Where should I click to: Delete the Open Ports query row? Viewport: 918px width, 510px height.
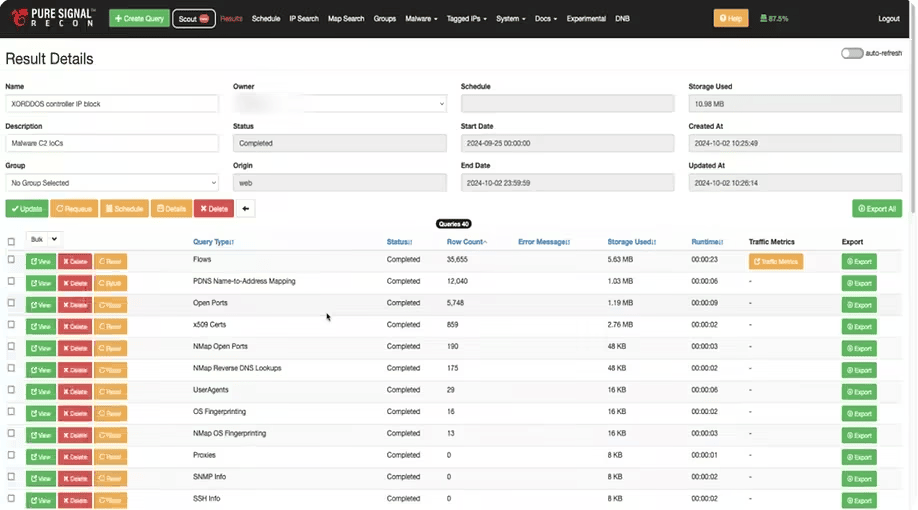(75, 305)
